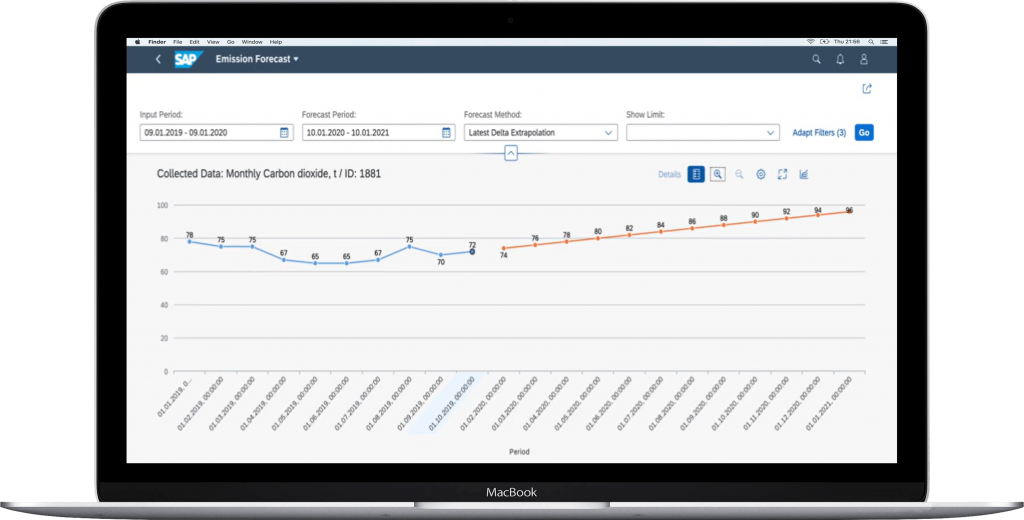The width and height of the screenshot is (1024, 520).
Task: Click the SAP logo
Action: (x=187, y=59)
